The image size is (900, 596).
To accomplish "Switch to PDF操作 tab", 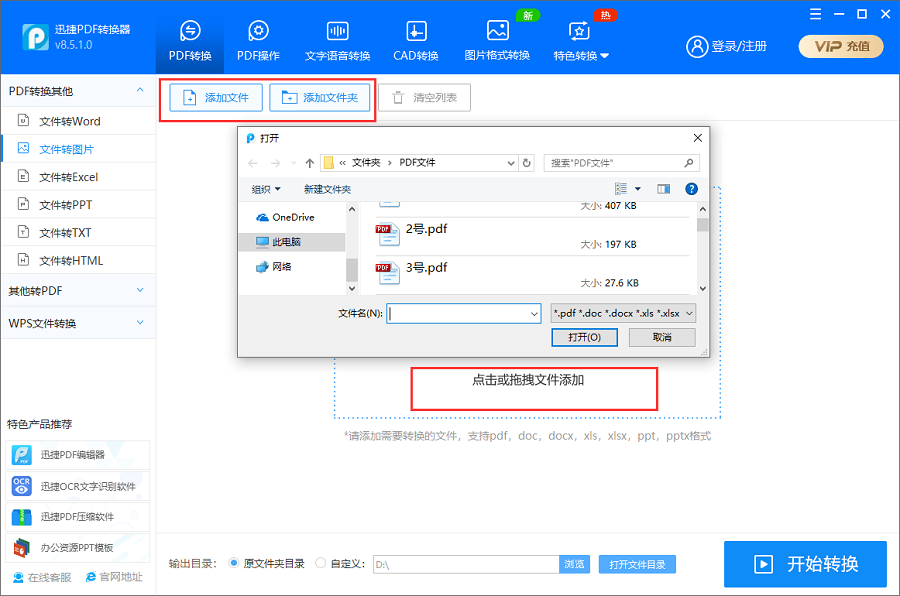I will [258, 41].
